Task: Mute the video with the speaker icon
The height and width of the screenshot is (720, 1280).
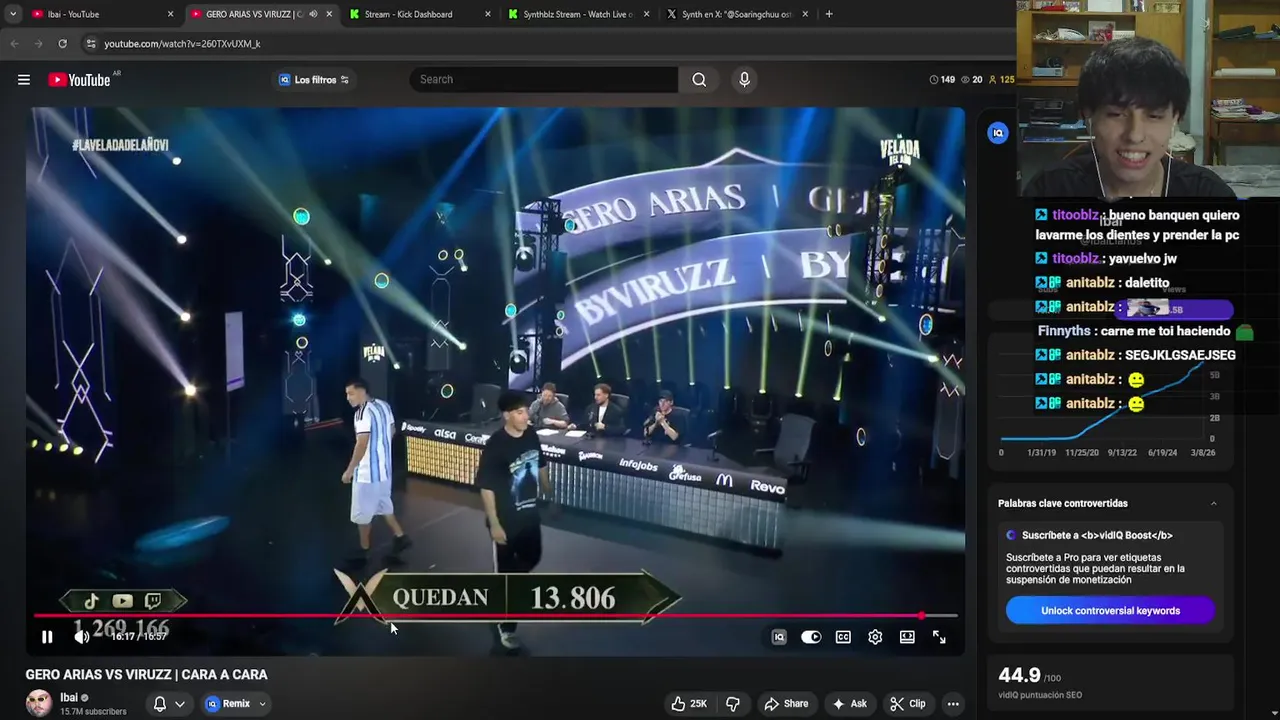Action: tap(82, 637)
